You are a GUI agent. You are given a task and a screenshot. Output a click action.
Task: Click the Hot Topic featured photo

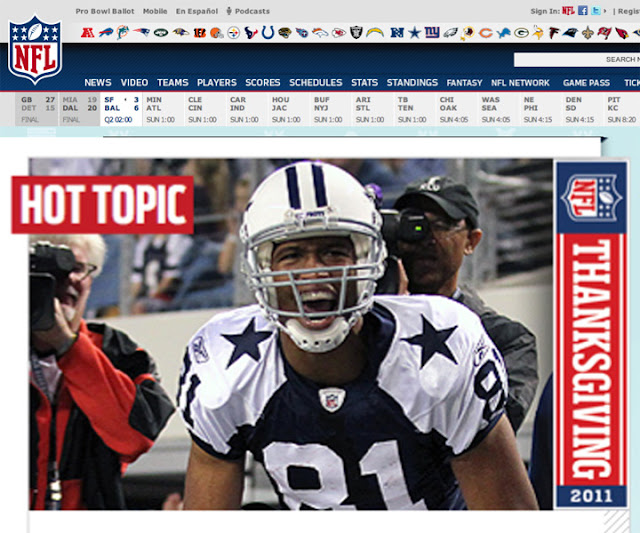coord(291,334)
